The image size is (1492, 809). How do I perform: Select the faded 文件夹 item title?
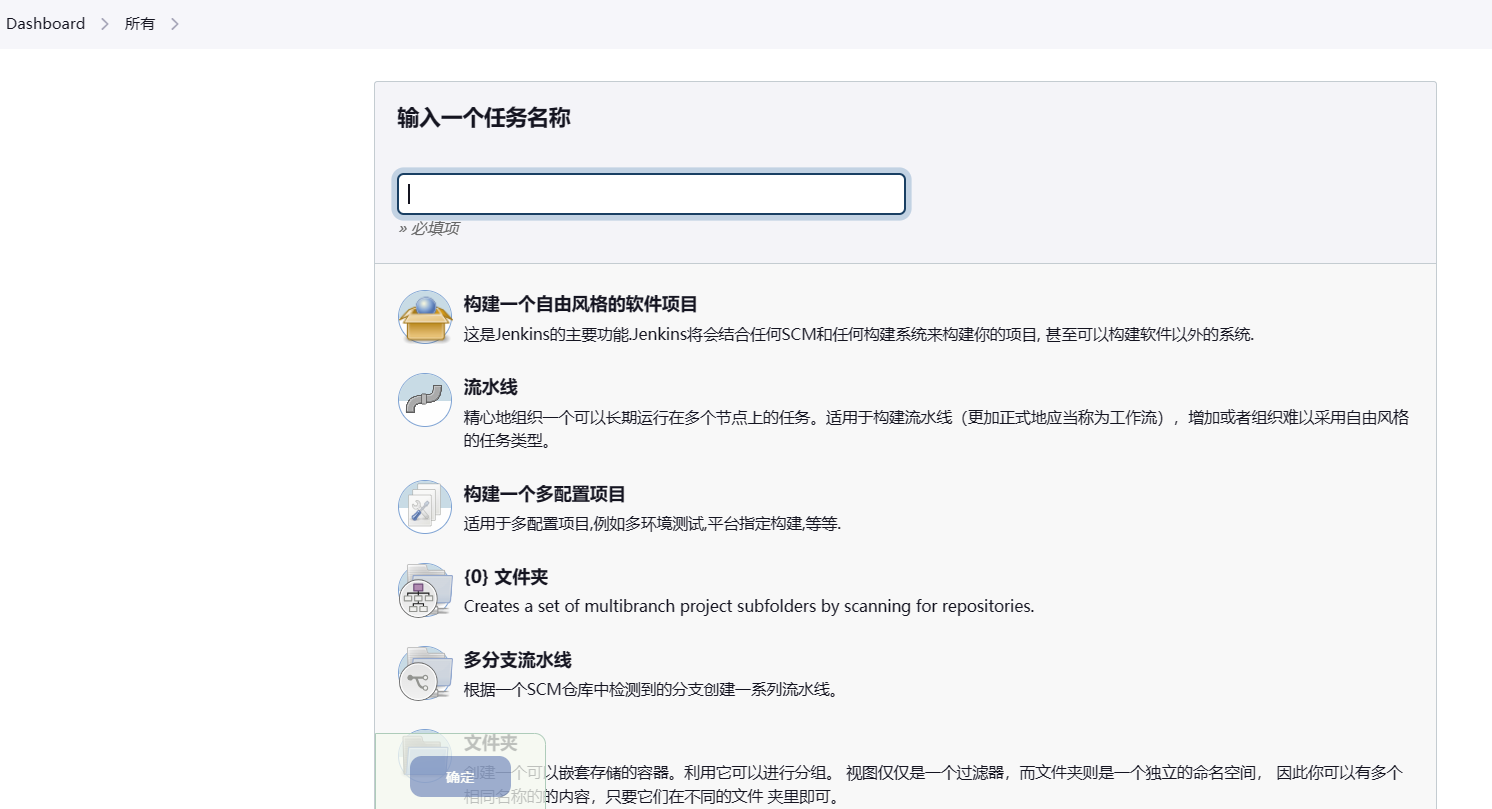click(x=491, y=743)
